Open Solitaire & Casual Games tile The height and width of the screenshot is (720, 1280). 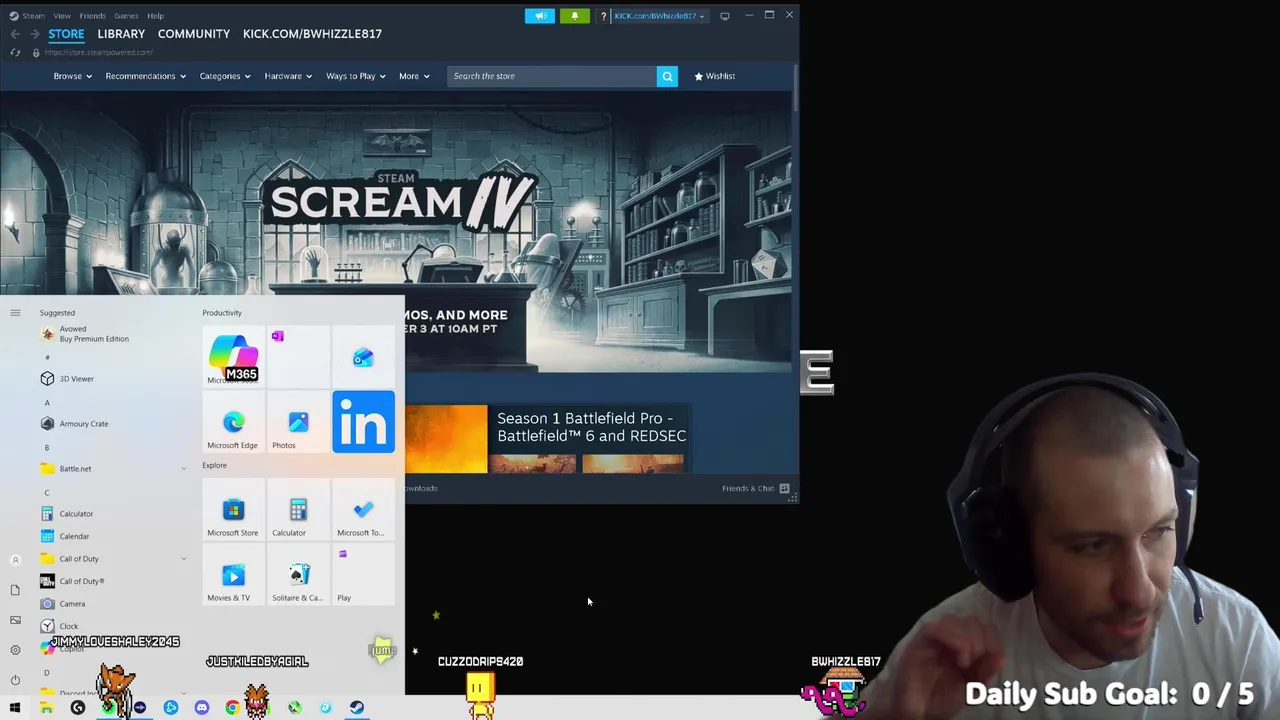[x=298, y=575]
